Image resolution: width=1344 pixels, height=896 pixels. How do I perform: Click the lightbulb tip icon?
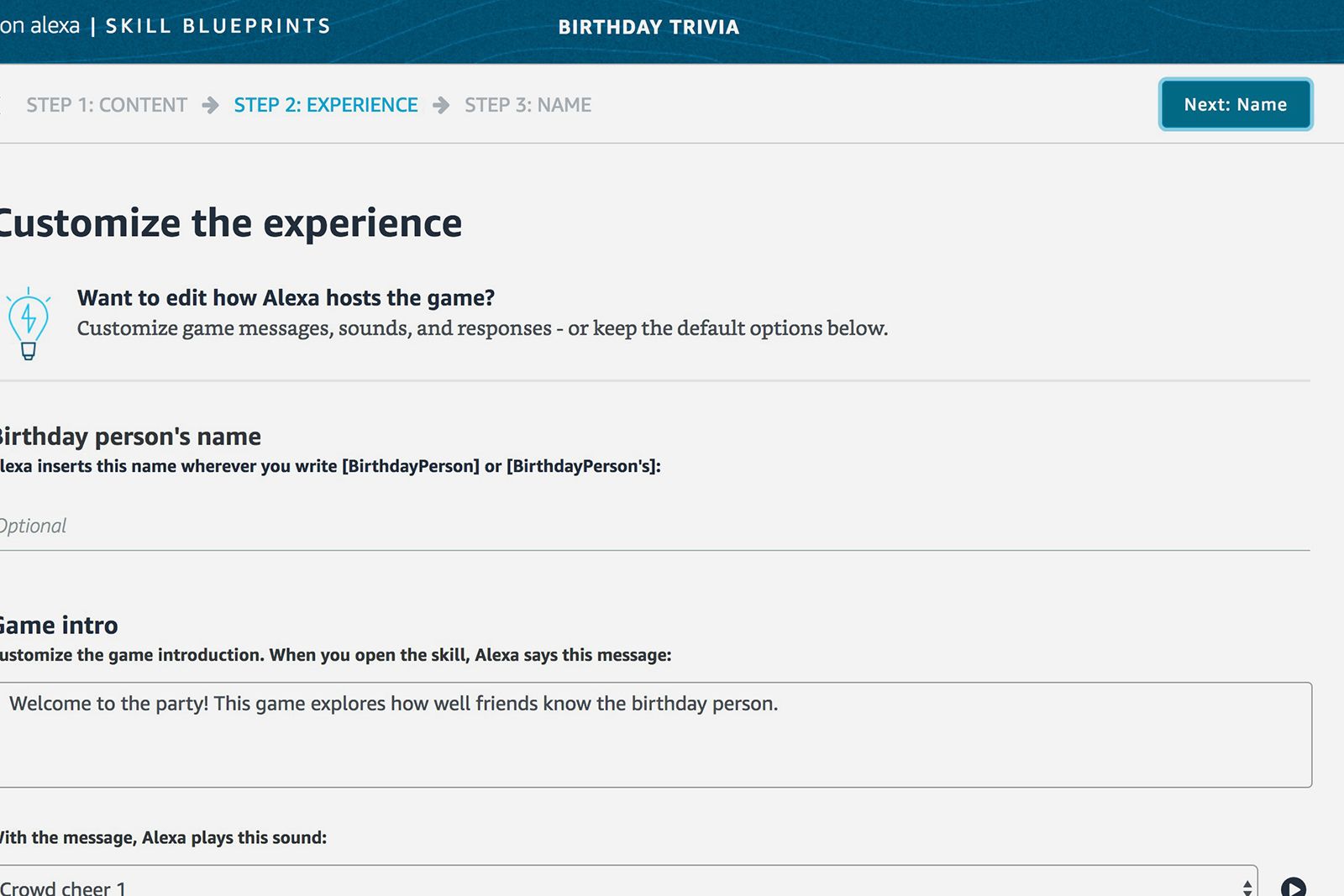(x=29, y=323)
